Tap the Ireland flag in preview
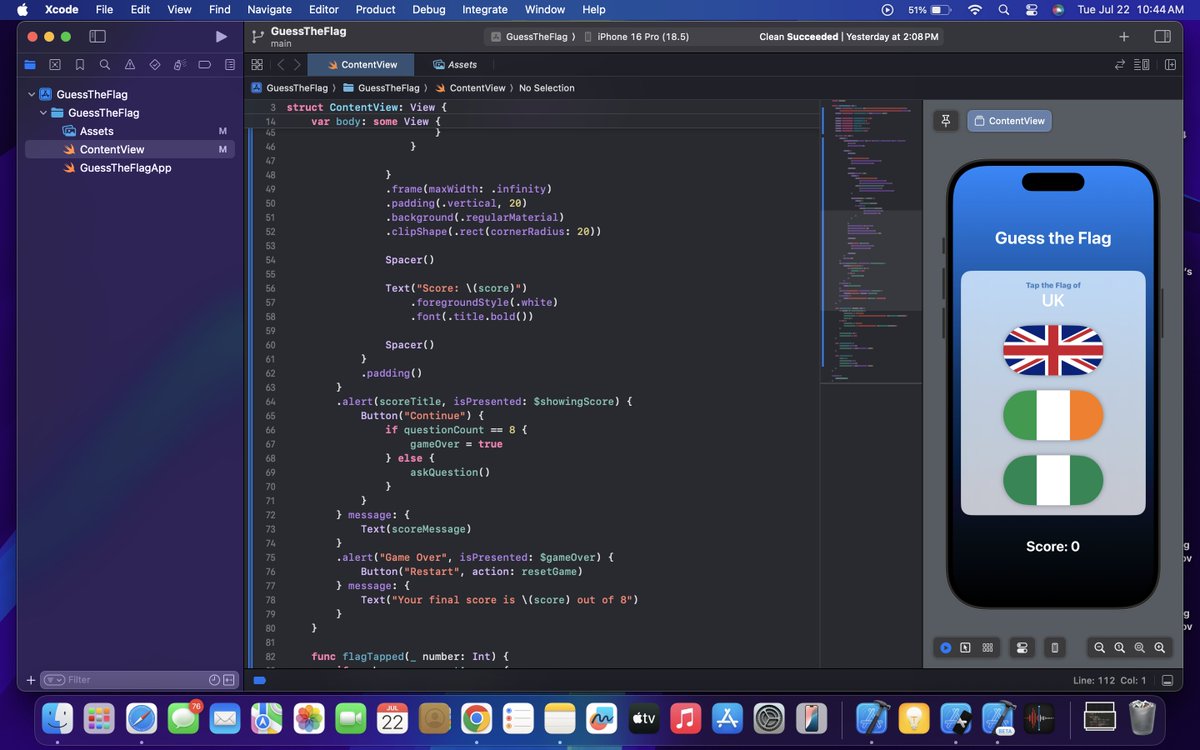The width and height of the screenshot is (1200, 750). pyautogui.click(x=1053, y=415)
